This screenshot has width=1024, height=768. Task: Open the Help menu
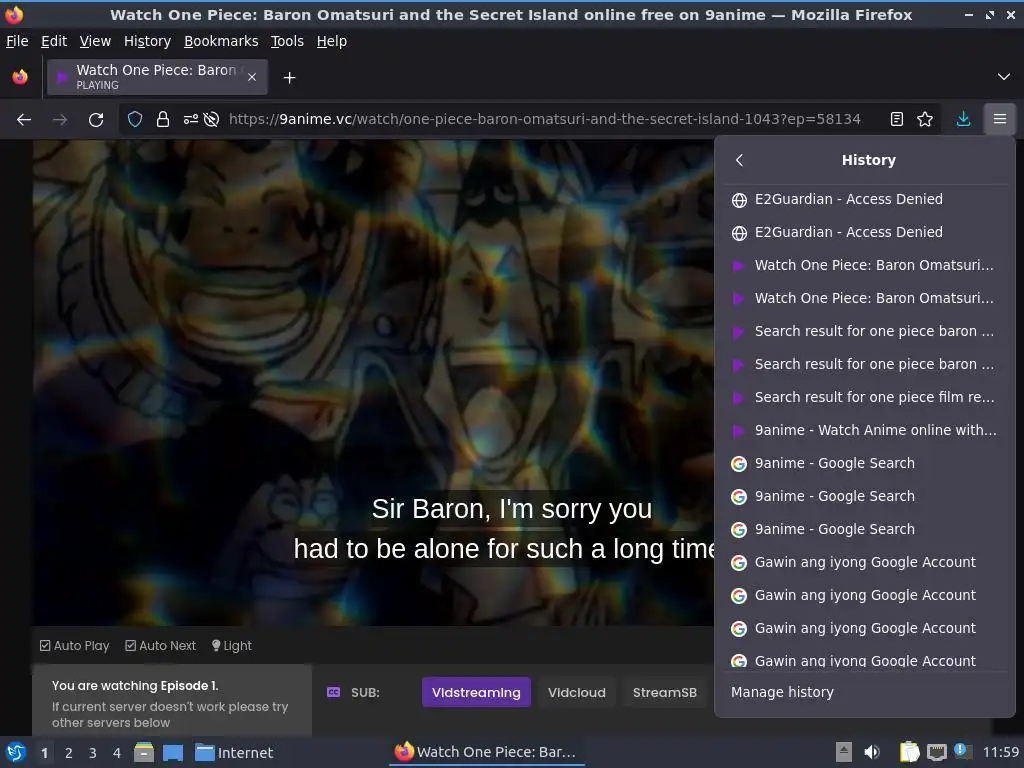pyautogui.click(x=332, y=41)
